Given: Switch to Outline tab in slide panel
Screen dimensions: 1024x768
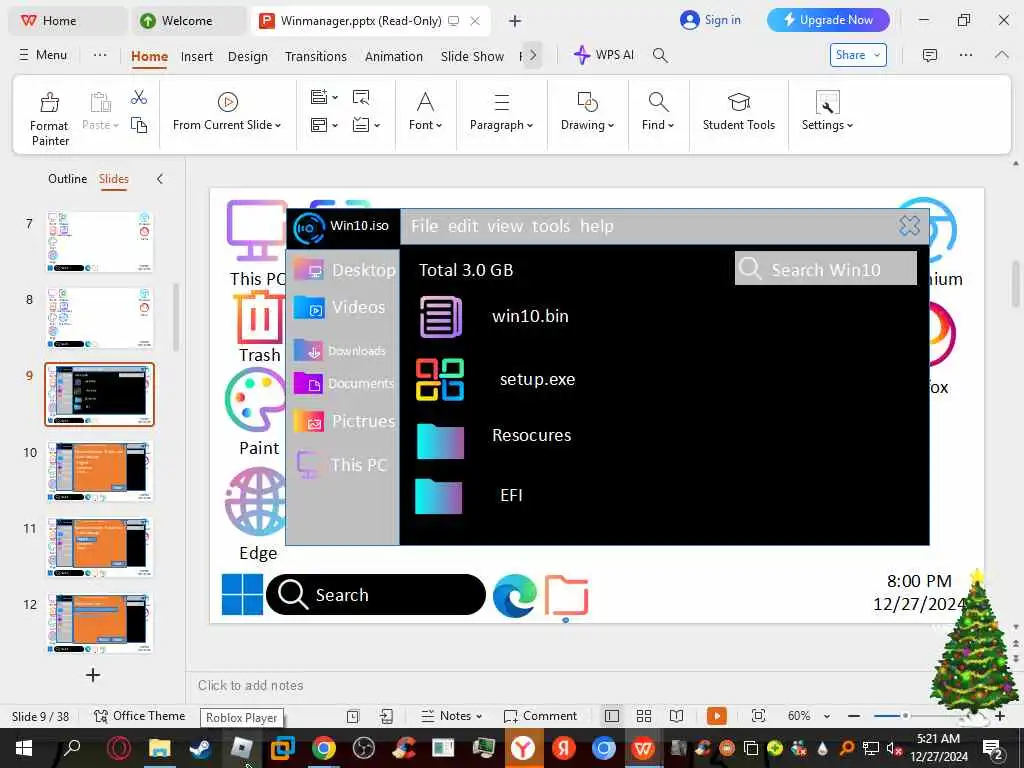Looking at the screenshot, I should tap(67, 179).
